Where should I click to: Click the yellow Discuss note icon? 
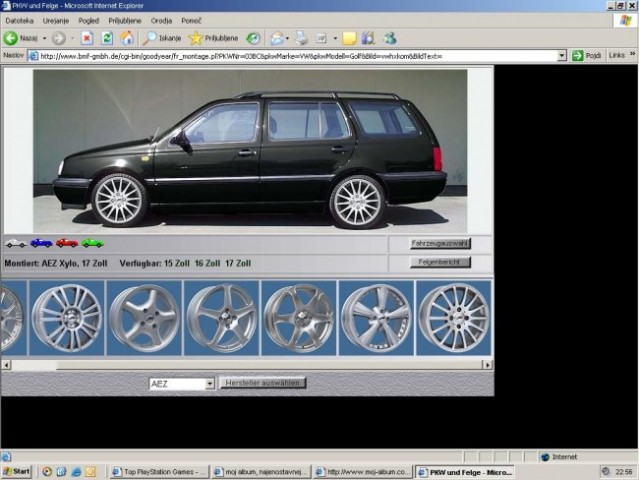coord(349,38)
